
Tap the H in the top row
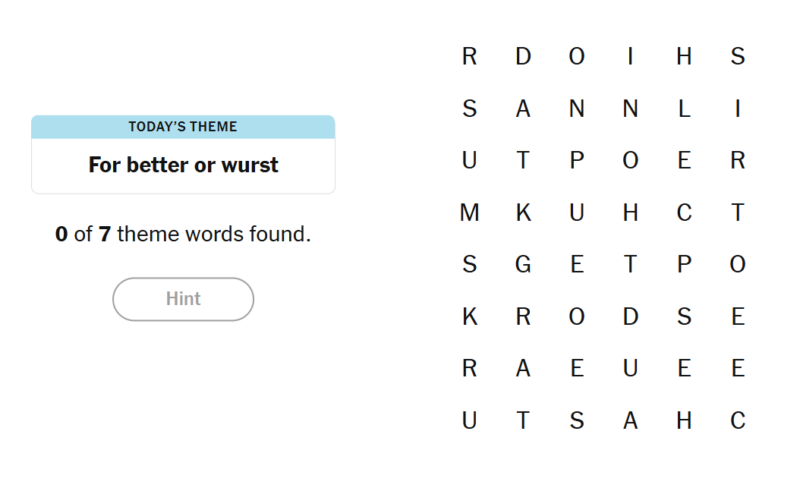click(x=684, y=56)
